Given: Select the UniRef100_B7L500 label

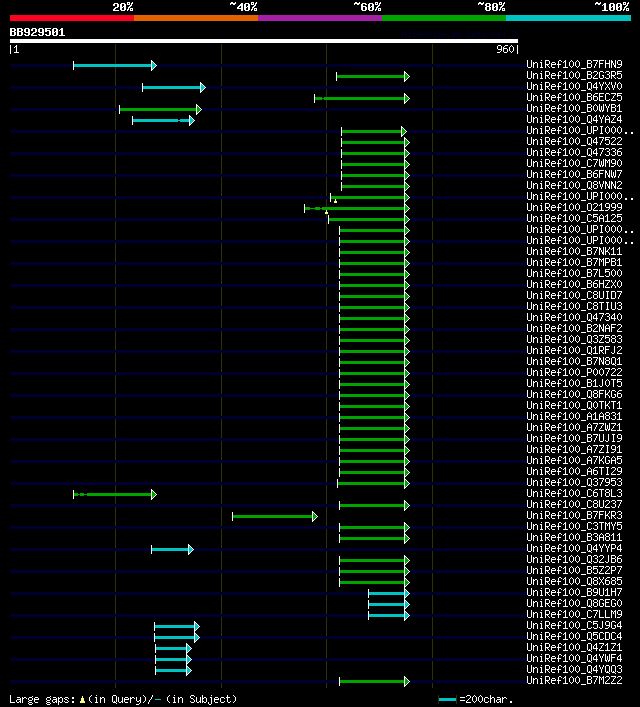Looking at the screenshot, I should pos(574,273).
